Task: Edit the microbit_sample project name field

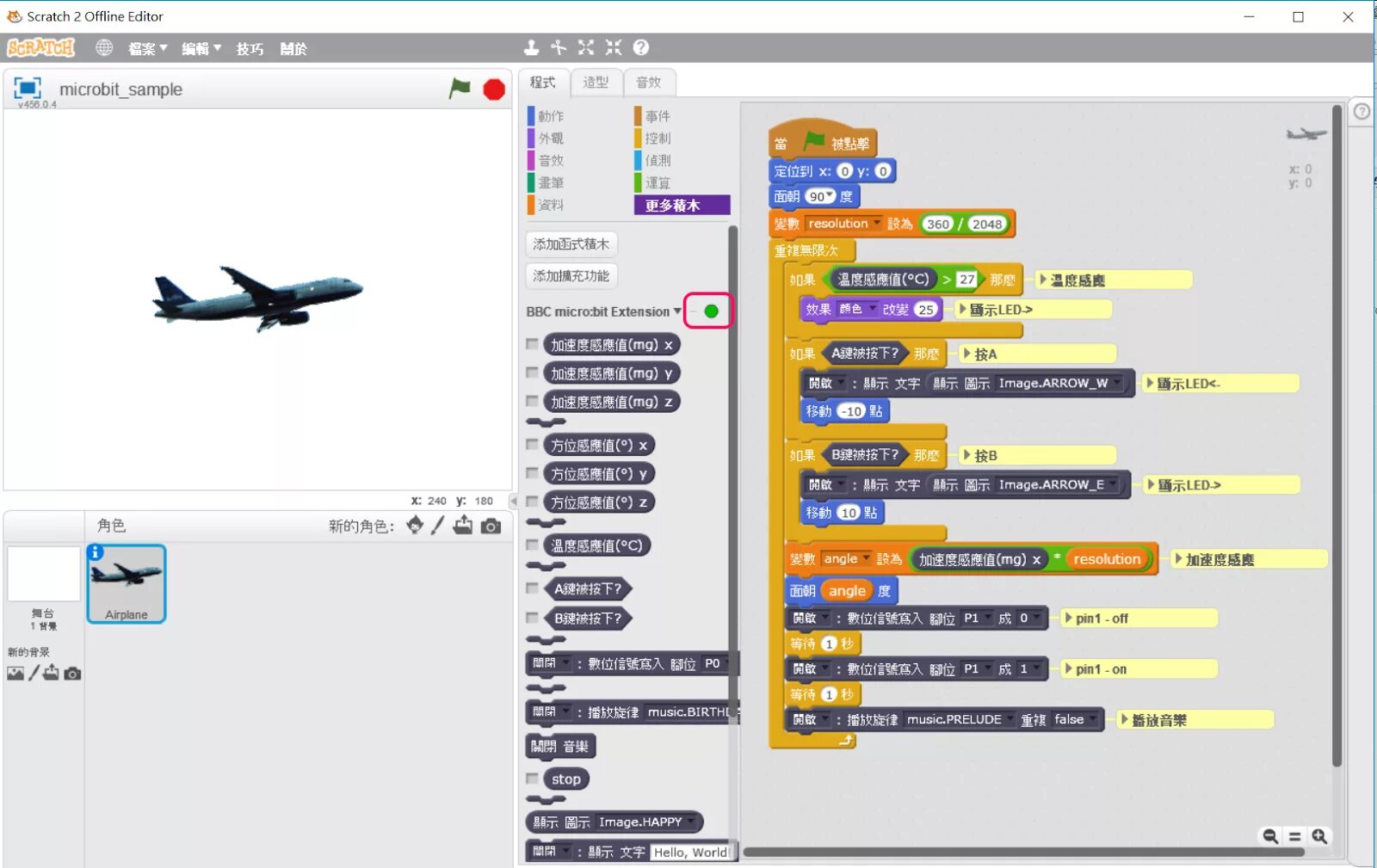Action: 120,89
